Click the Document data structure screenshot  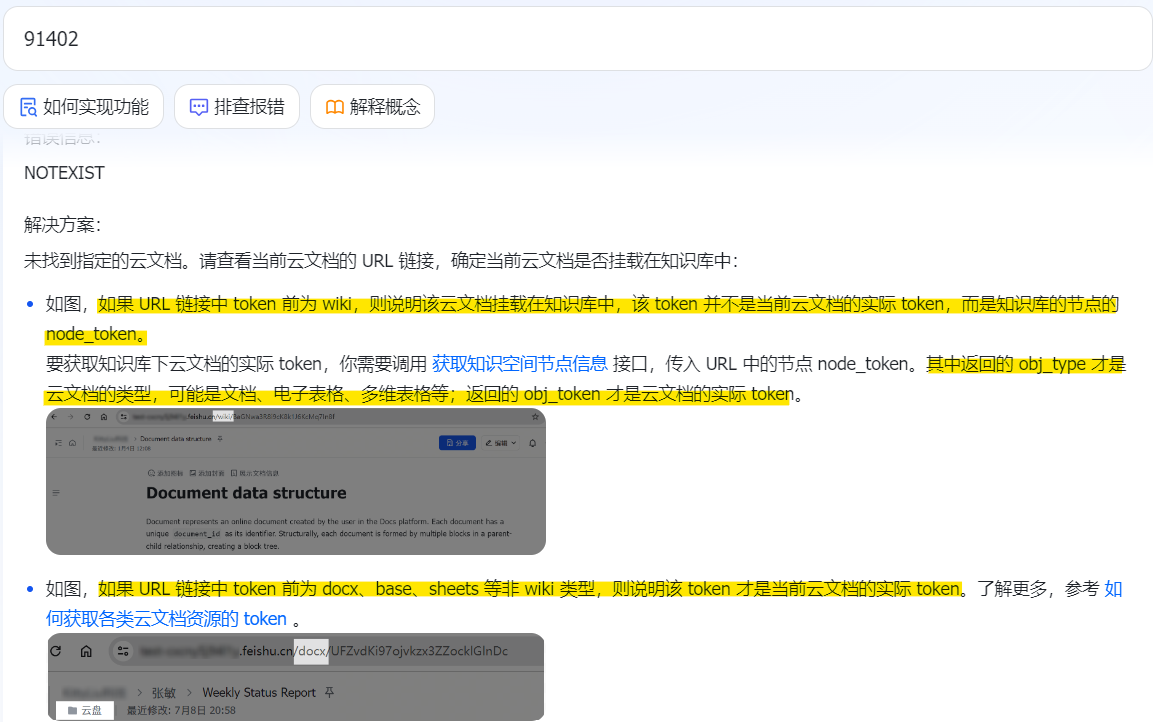click(x=296, y=500)
